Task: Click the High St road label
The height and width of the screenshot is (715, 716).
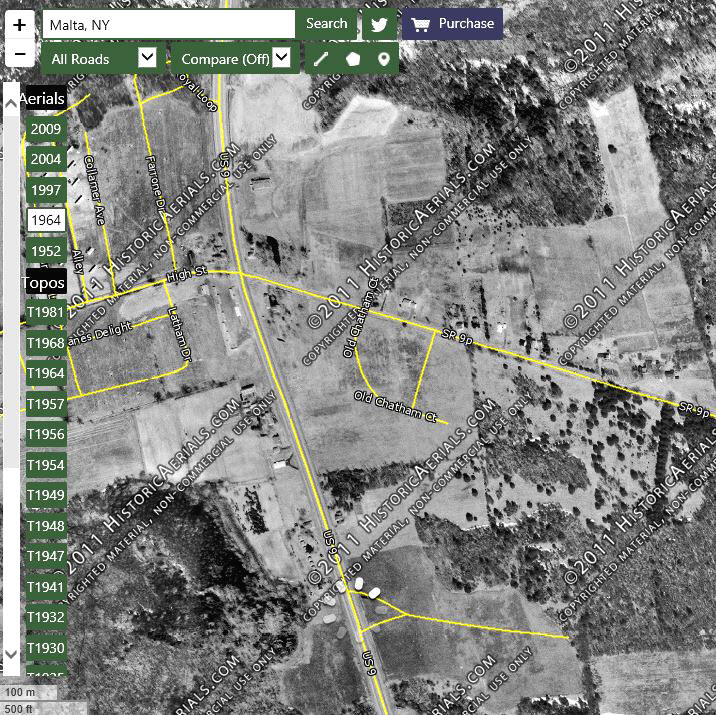Action: (x=187, y=273)
